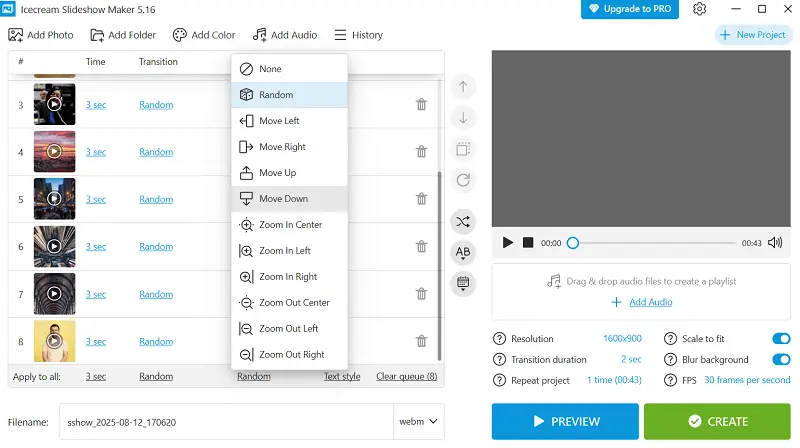Open the webm format dropdown
The width and height of the screenshot is (800, 448).
click(419, 422)
